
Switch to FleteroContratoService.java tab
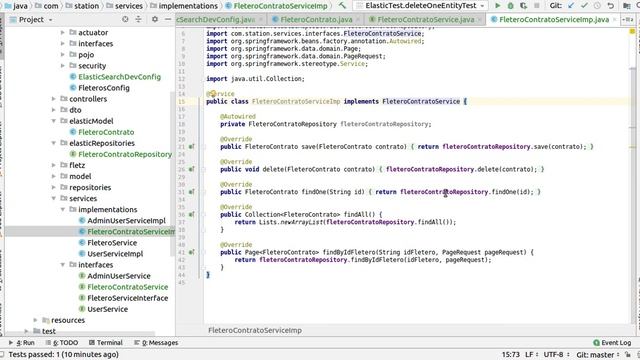425,20
